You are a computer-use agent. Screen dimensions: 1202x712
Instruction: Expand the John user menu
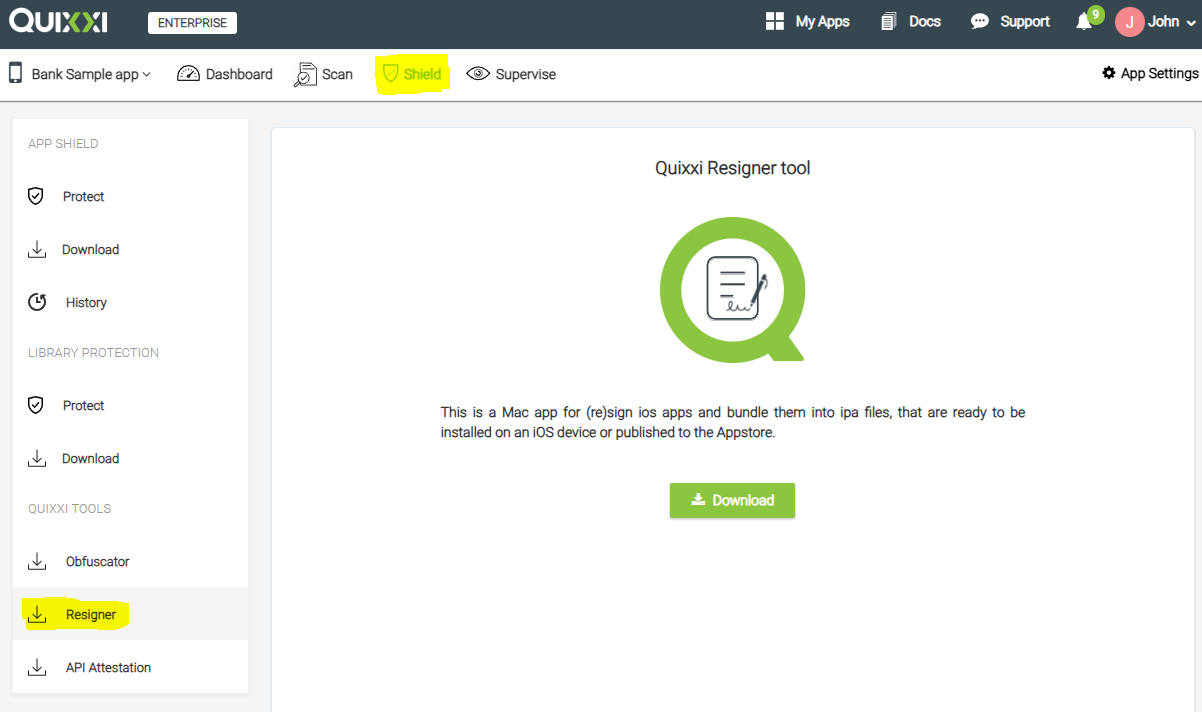[x=1170, y=21]
